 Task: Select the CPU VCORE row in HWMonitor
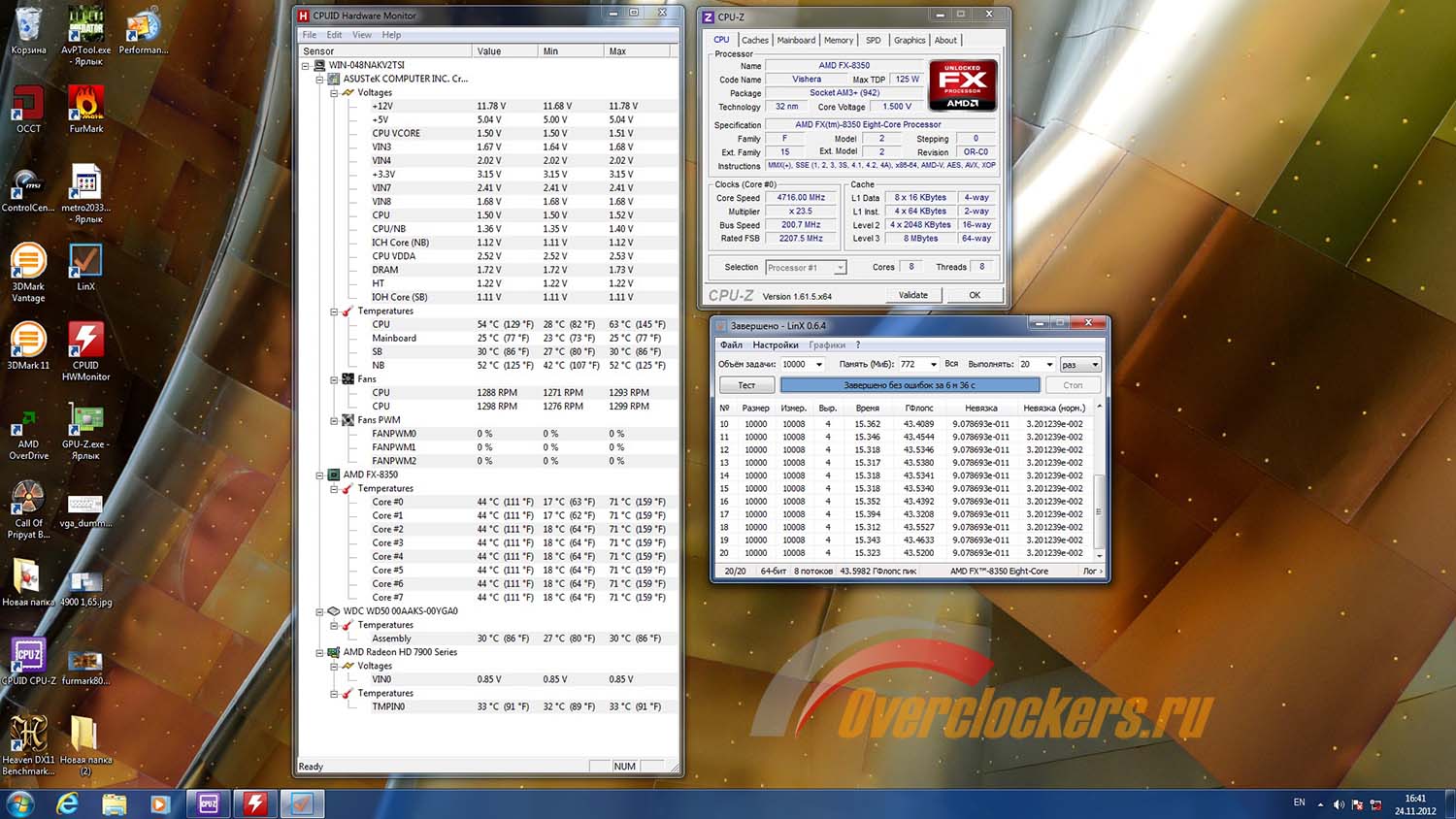point(487,134)
